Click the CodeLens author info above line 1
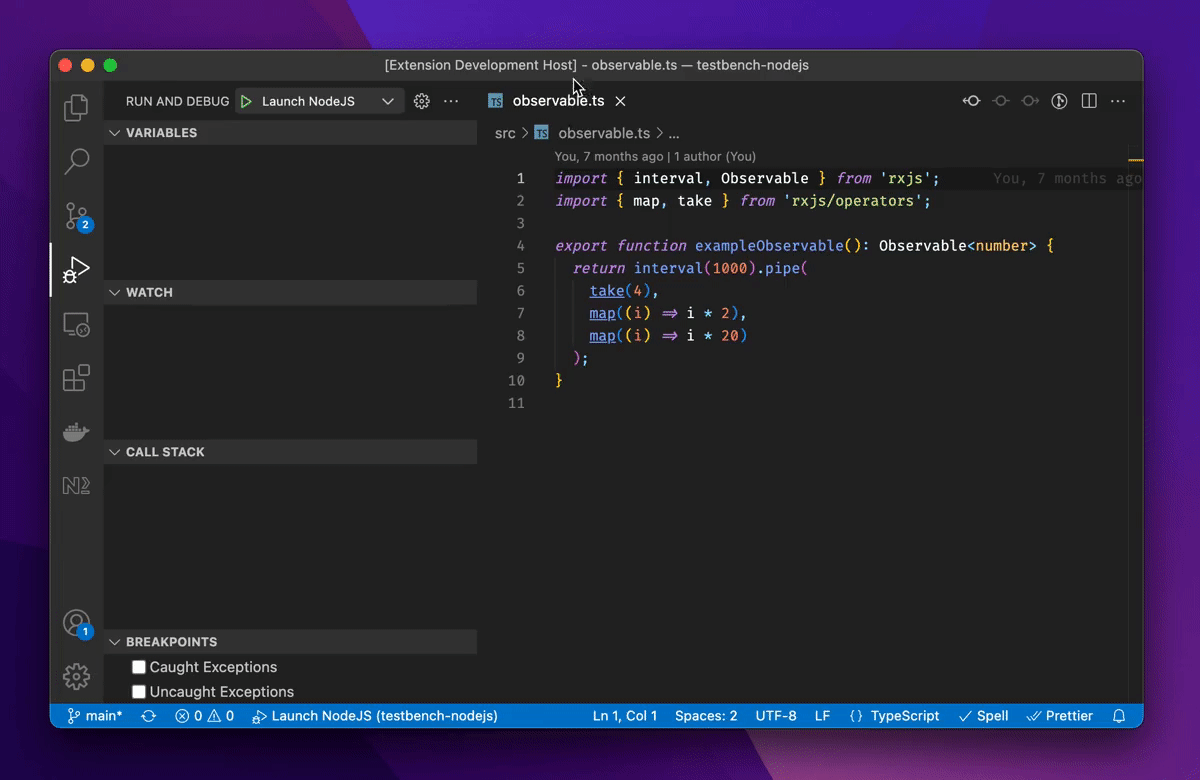 pyautogui.click(x=655, y=156)
